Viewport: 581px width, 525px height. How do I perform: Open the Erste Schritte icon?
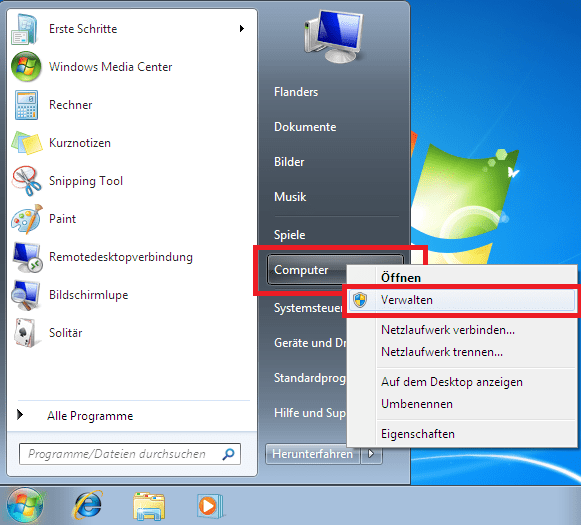pyautogui.click(x=25, y=29)
